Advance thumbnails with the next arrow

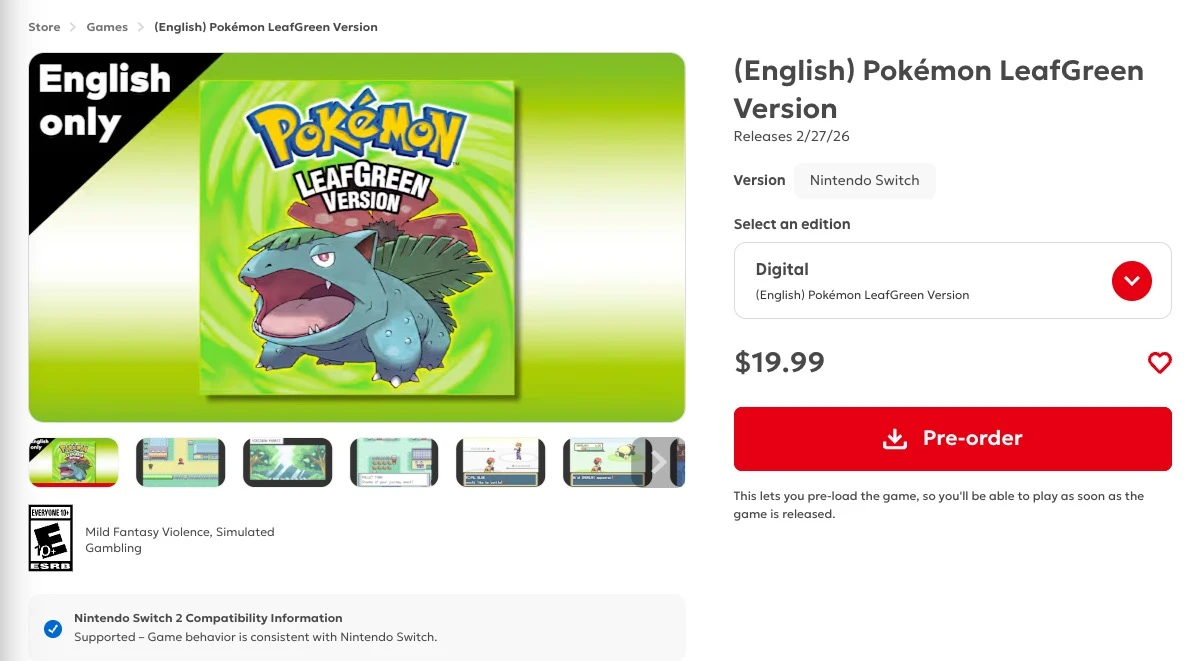pos(658,462)
